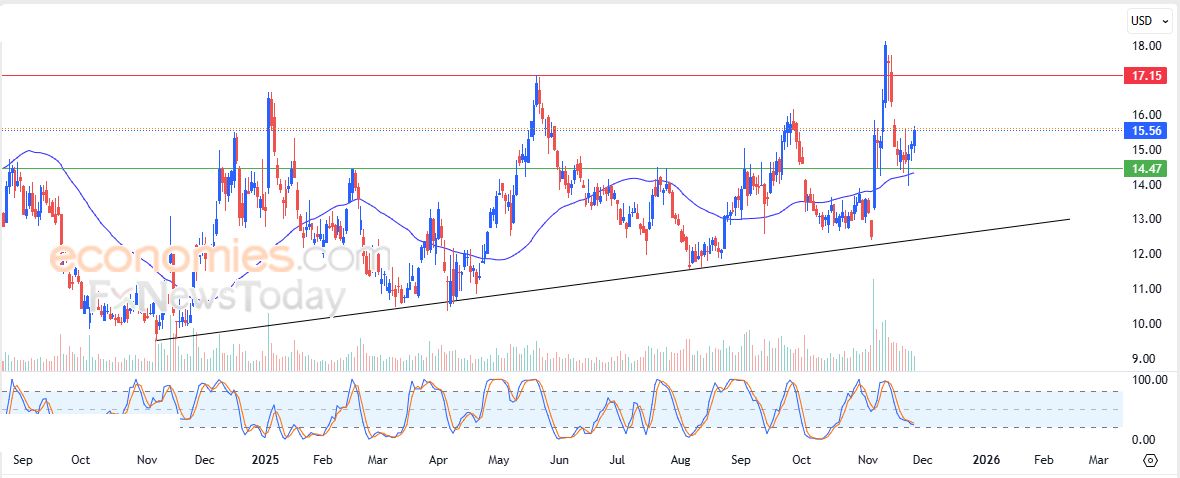Click the 12.00 value on price scale
Image resolution: width=1180 pixels, height=478 pixels.
click(x=1145, y=254)
